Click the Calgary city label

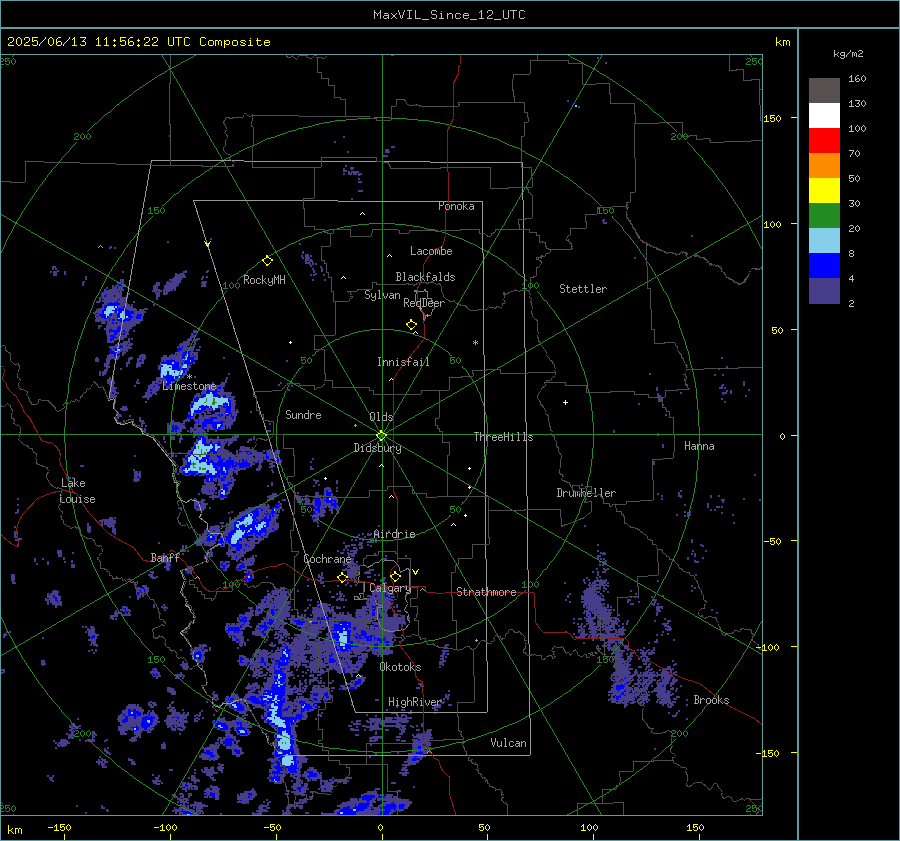390,588
